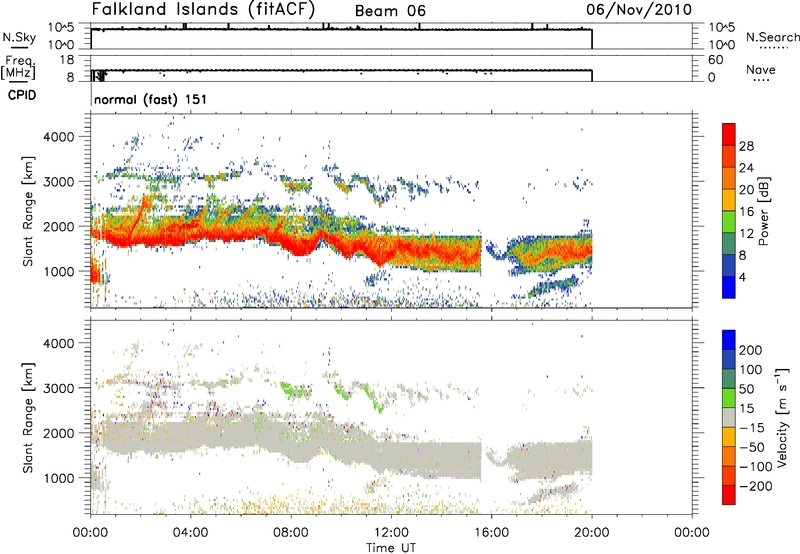Click the '28' tick on Power colorbar
Screen dimensions: 800x554
[746, 146]
